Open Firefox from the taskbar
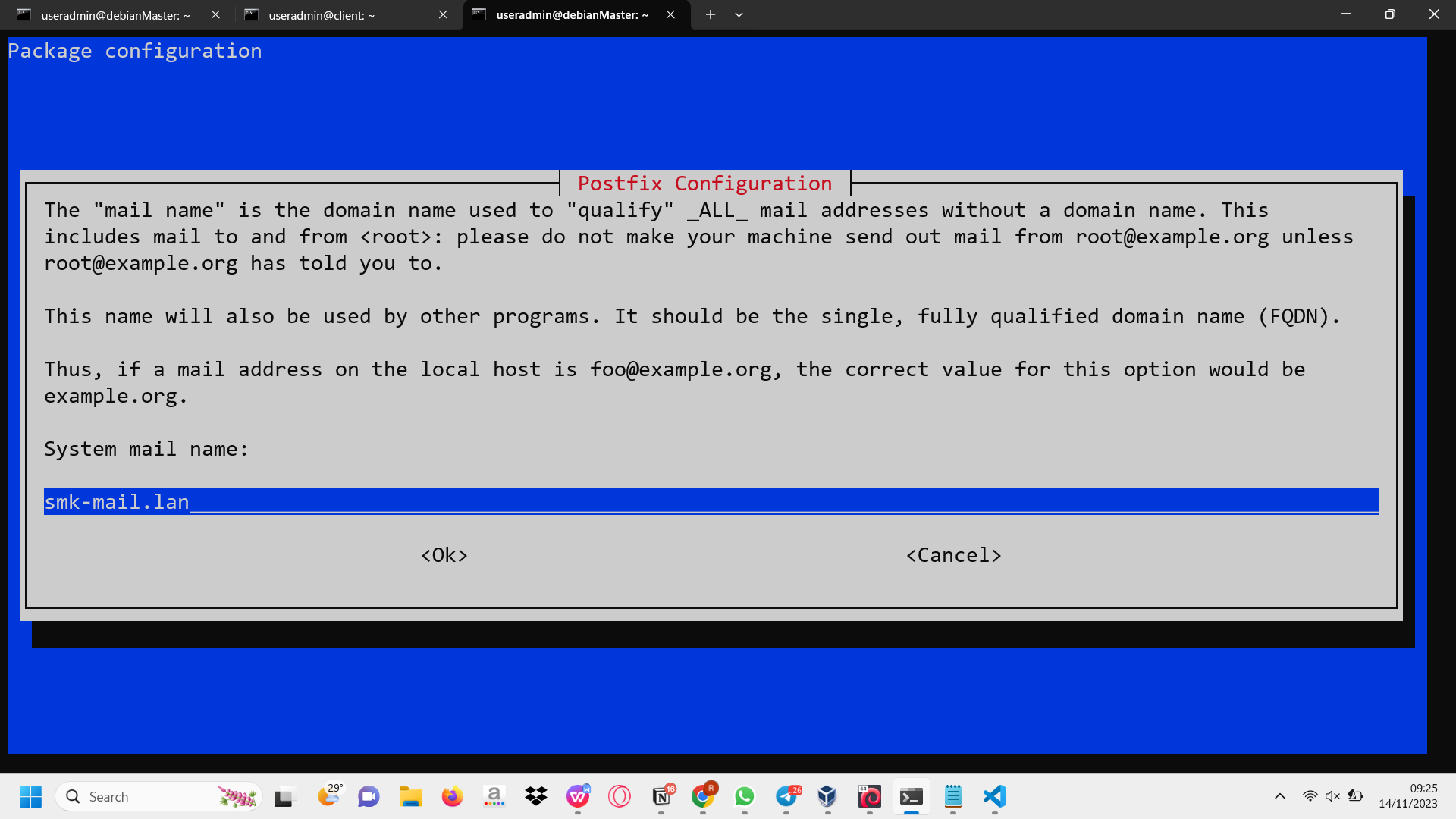 click(452, 796)
